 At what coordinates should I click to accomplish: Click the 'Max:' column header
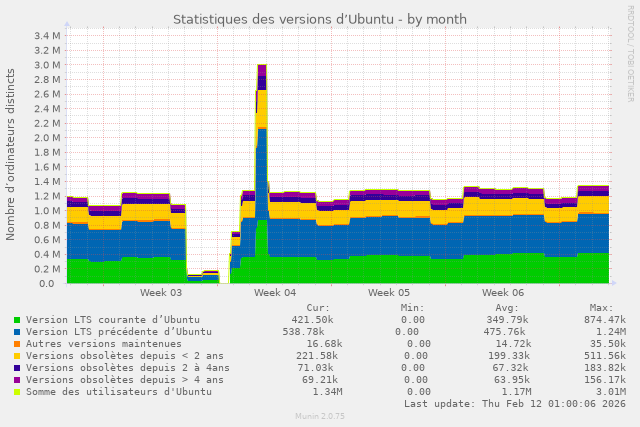(x=602, y=308)
